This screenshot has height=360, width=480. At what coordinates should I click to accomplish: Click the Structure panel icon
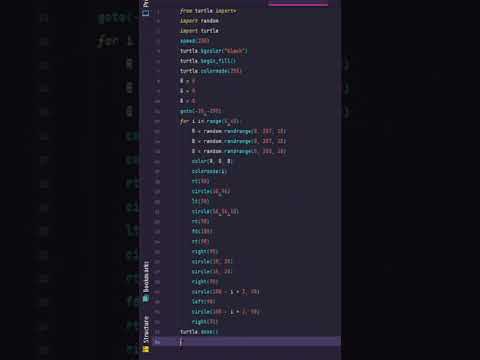pos(146,349)
